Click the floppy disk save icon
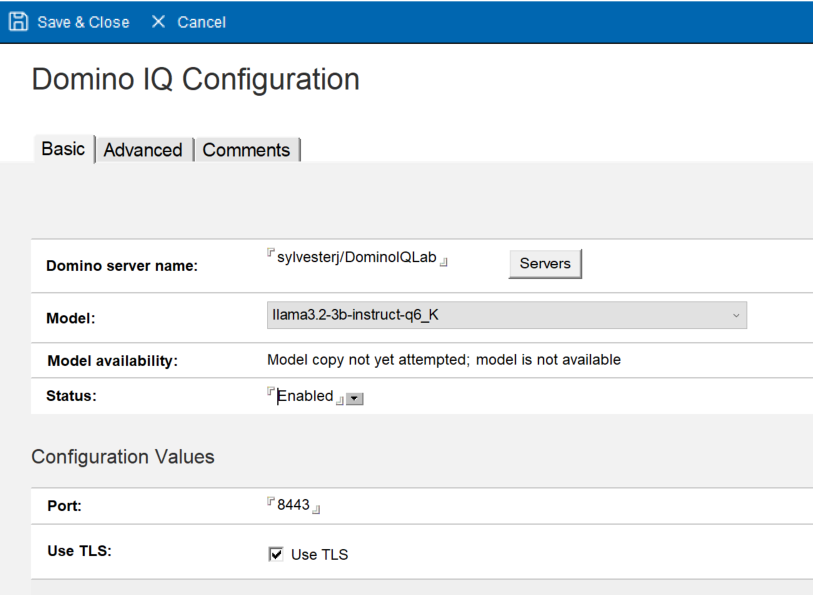Screen dimensions: 813x595 pos(18,21)
